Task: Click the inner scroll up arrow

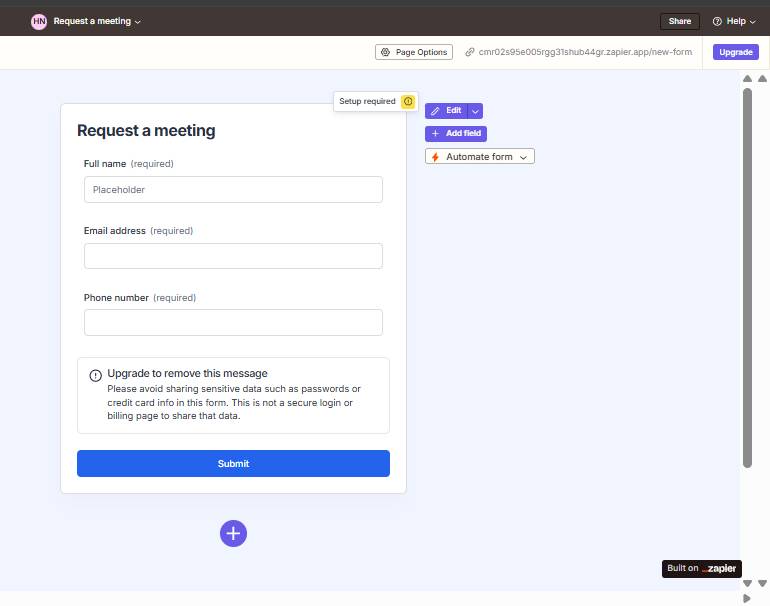Action: 747,79
